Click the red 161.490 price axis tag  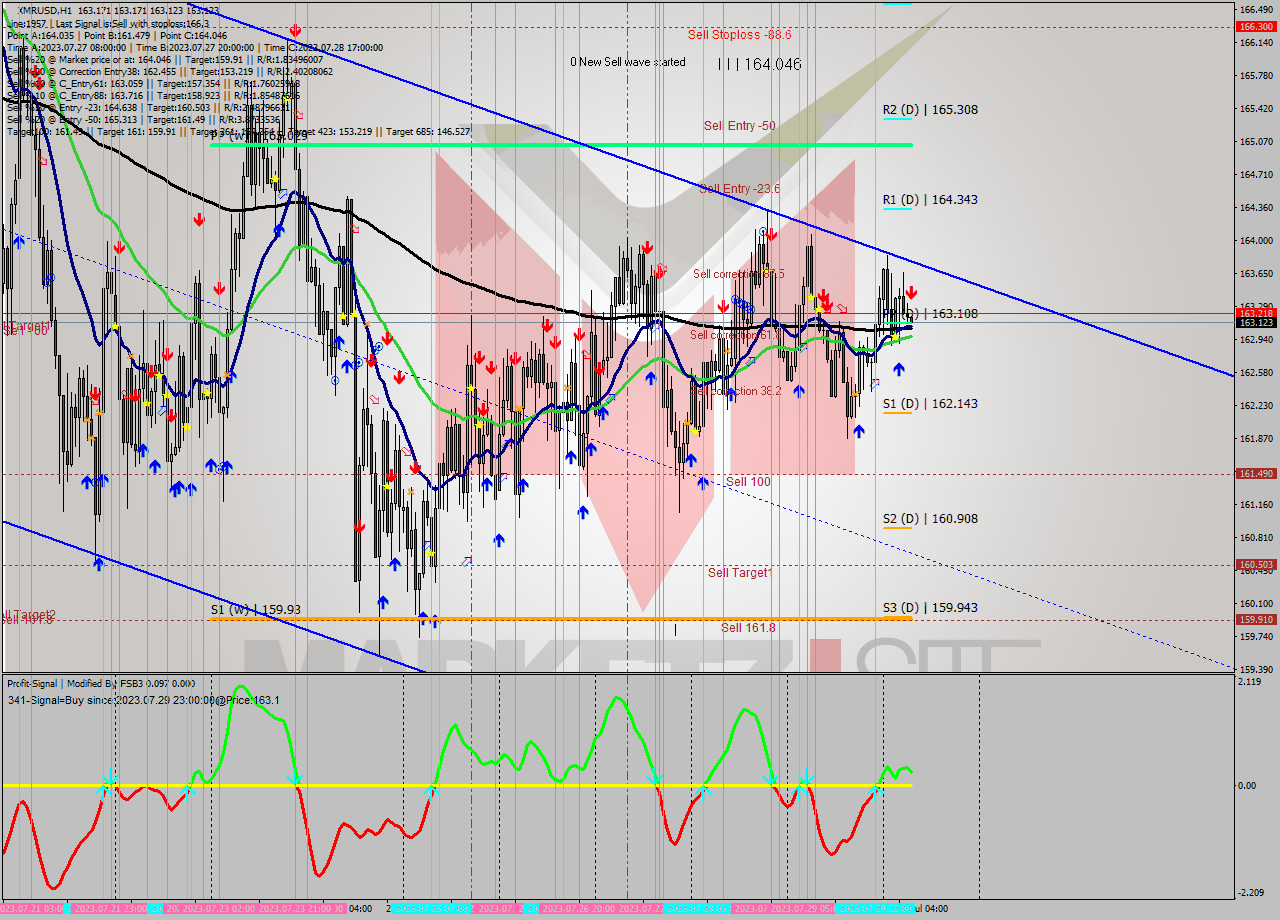click(1255, 474)
